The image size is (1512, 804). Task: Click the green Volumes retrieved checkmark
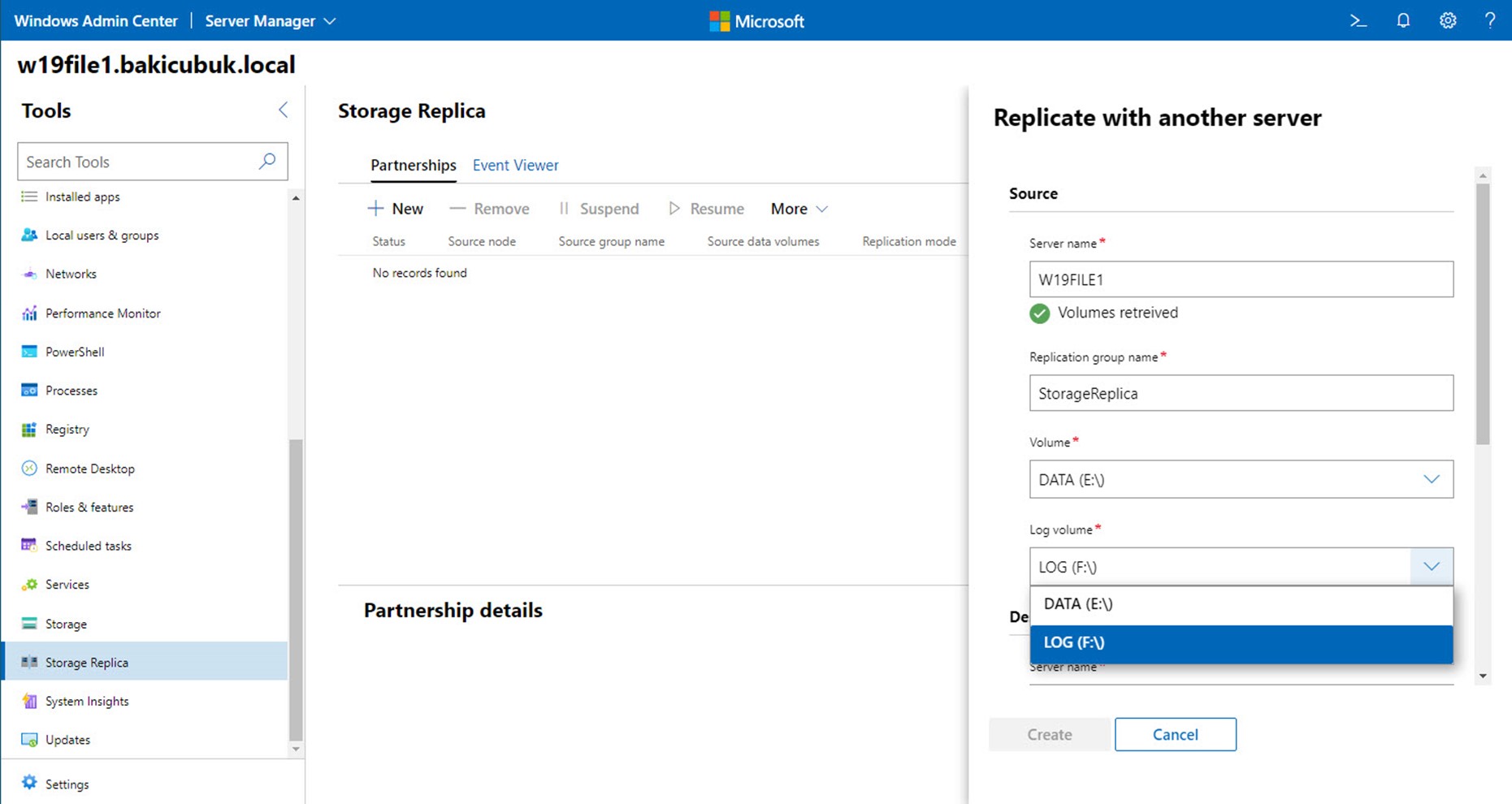pyautogui.click(x=1039, y=313)
